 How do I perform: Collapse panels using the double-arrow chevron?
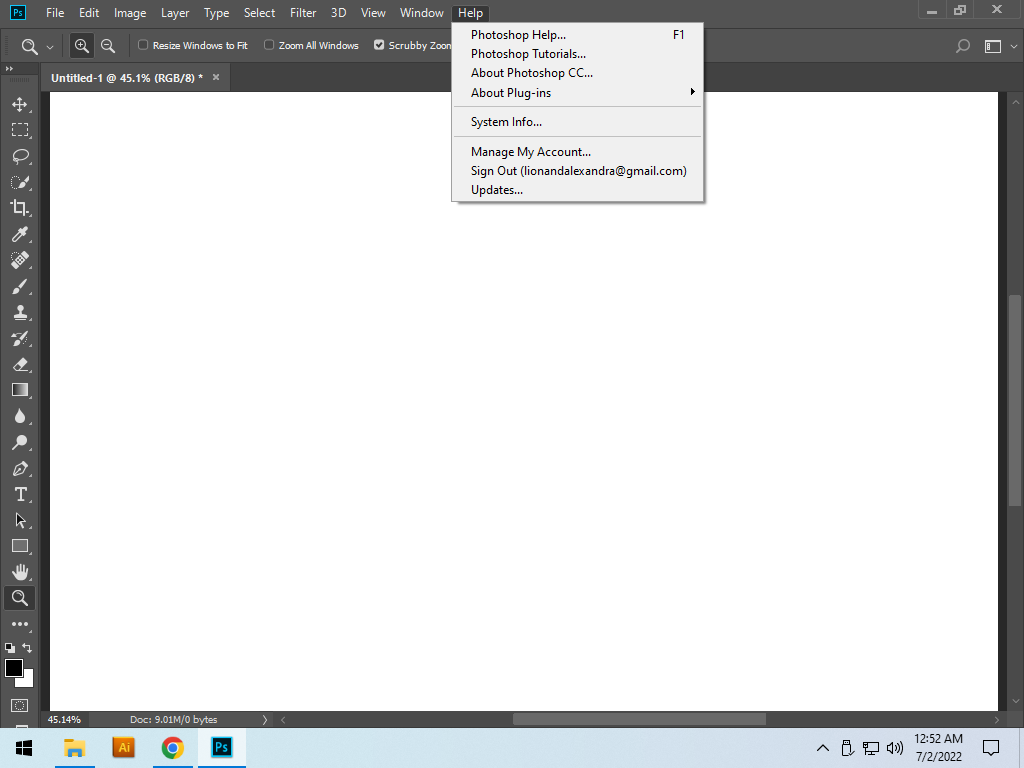pos(10,69)
